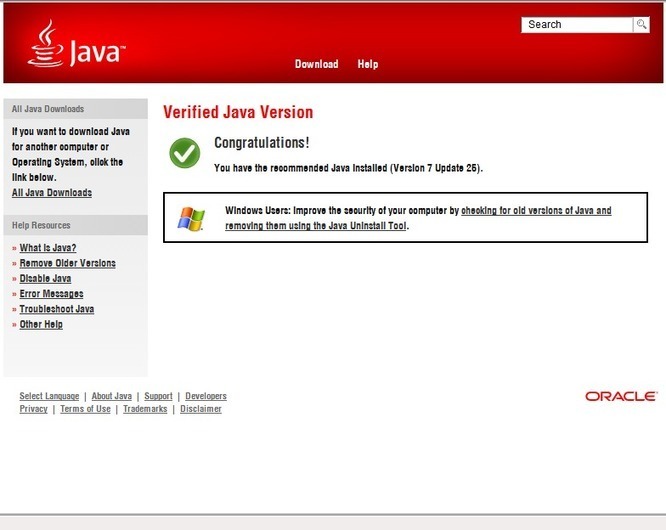Open the Developers footer link
Viewport: 666px width, 530px height.
(206, 396)
